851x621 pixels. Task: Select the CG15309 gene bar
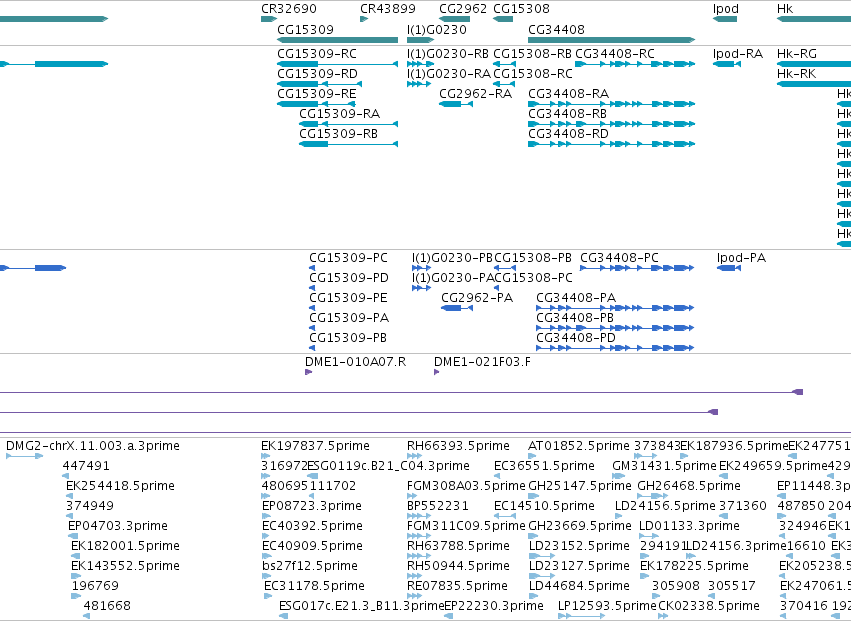click(x=337, y=40)
